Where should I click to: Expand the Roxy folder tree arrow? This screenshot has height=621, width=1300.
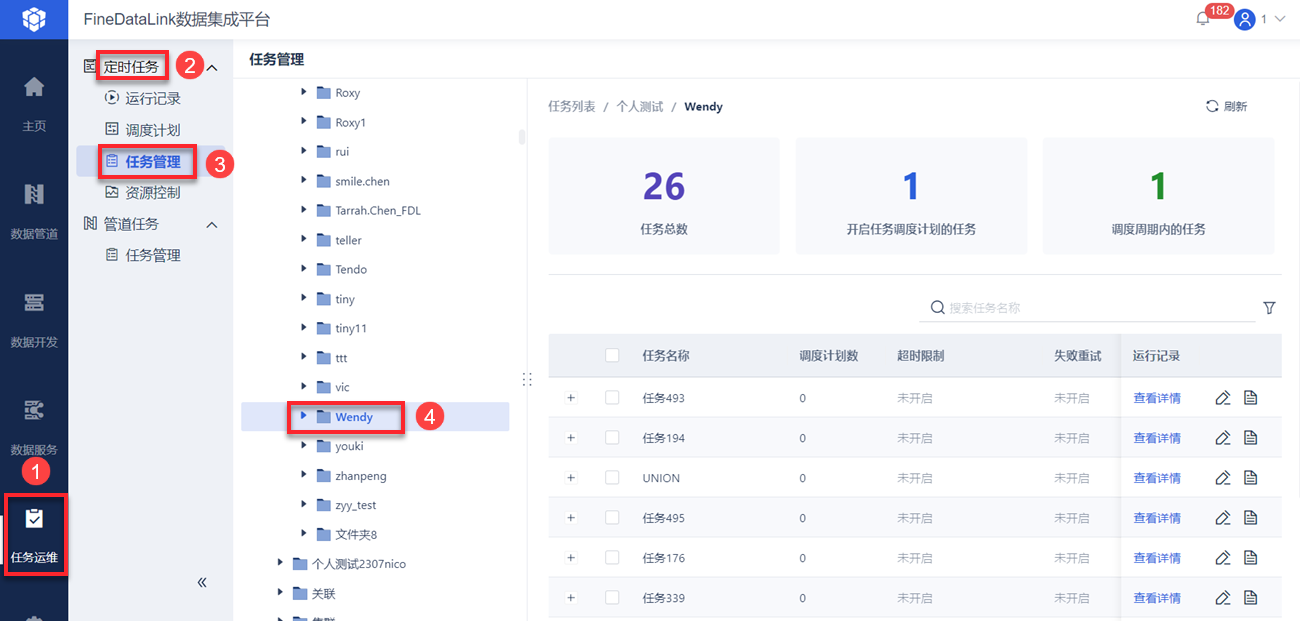click(304, 92)
